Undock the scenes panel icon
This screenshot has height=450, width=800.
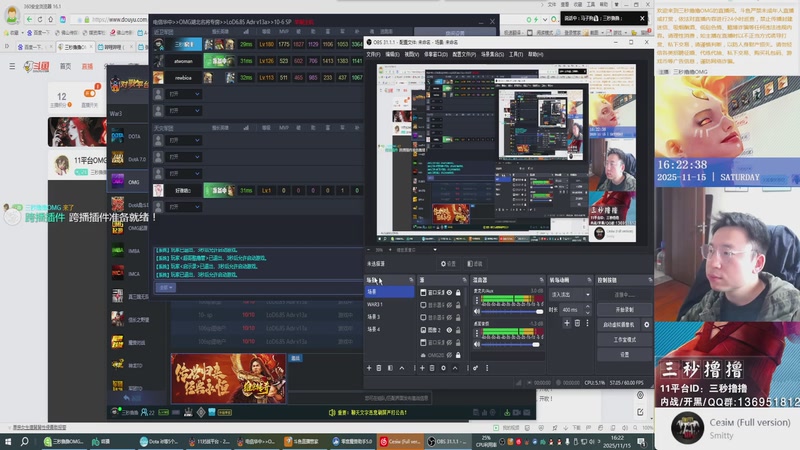(411, 280)
